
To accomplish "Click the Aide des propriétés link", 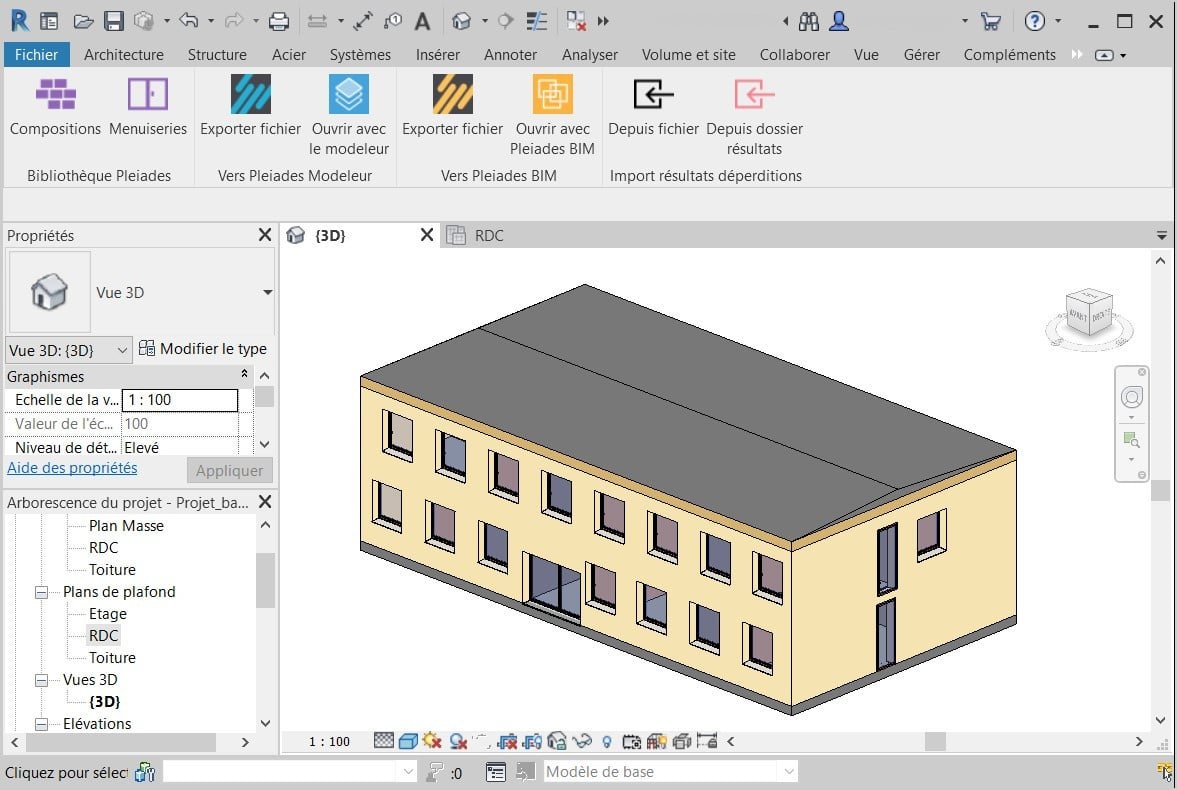I will (x=71, y=467).
